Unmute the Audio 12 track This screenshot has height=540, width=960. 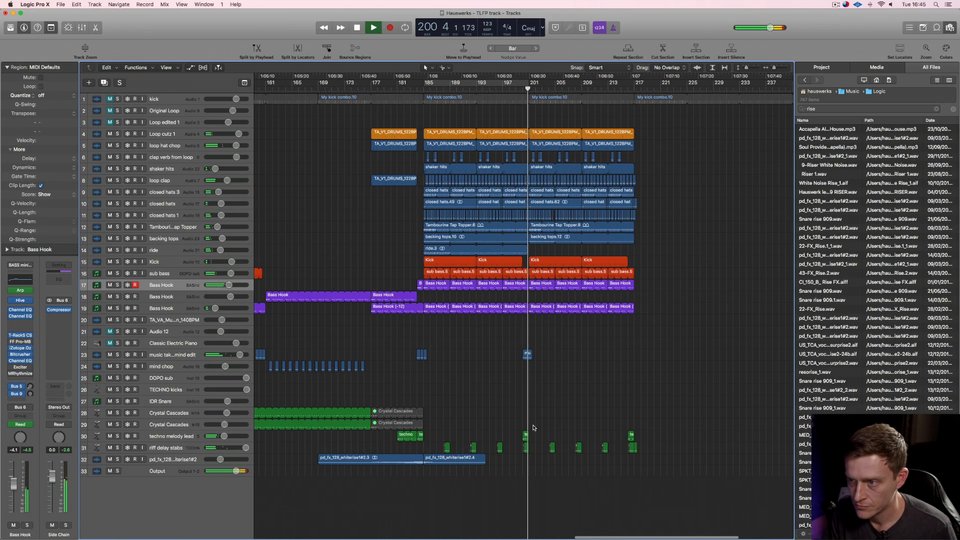pos(110,331)
